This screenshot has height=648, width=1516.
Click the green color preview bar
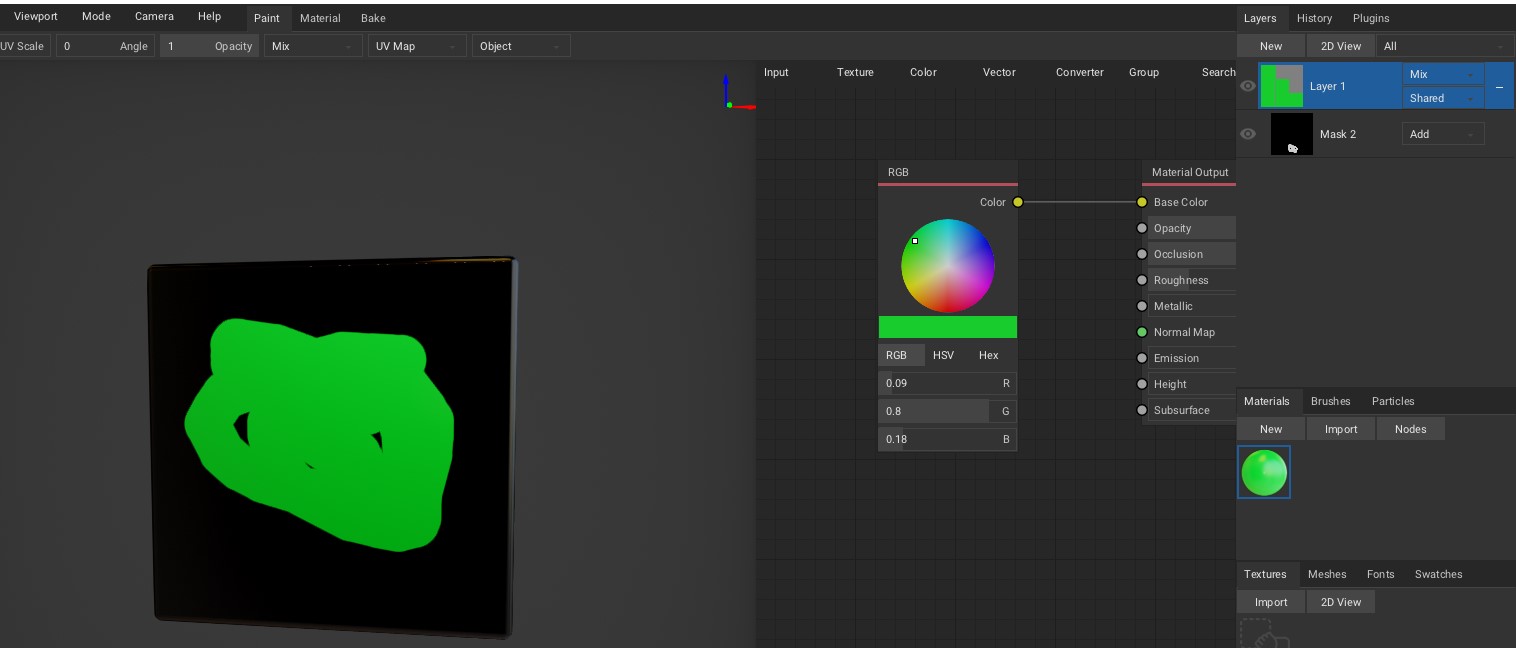948,327
